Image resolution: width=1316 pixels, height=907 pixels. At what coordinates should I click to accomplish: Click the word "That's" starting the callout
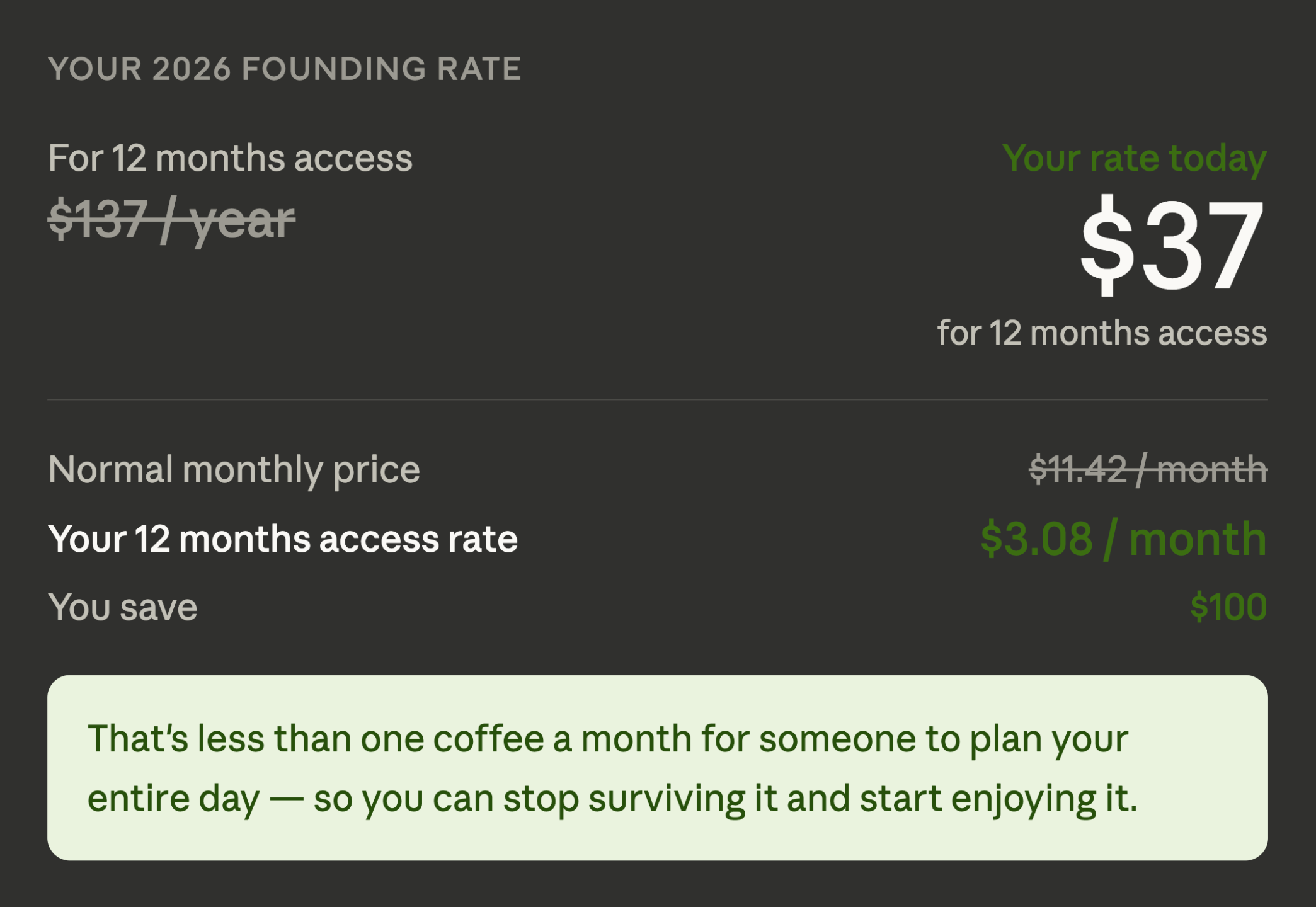[137, 738]
